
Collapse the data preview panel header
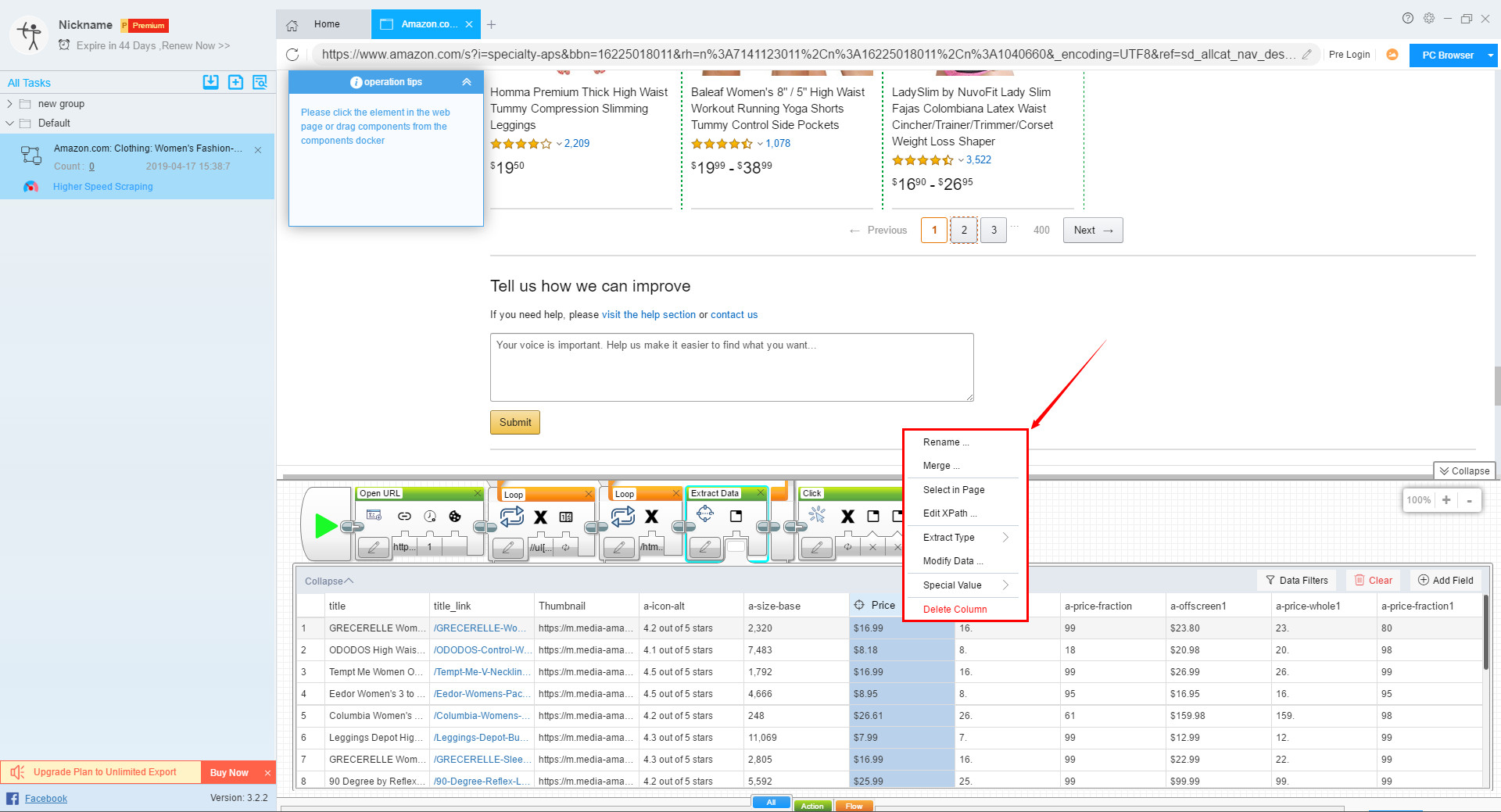point(329,581)
